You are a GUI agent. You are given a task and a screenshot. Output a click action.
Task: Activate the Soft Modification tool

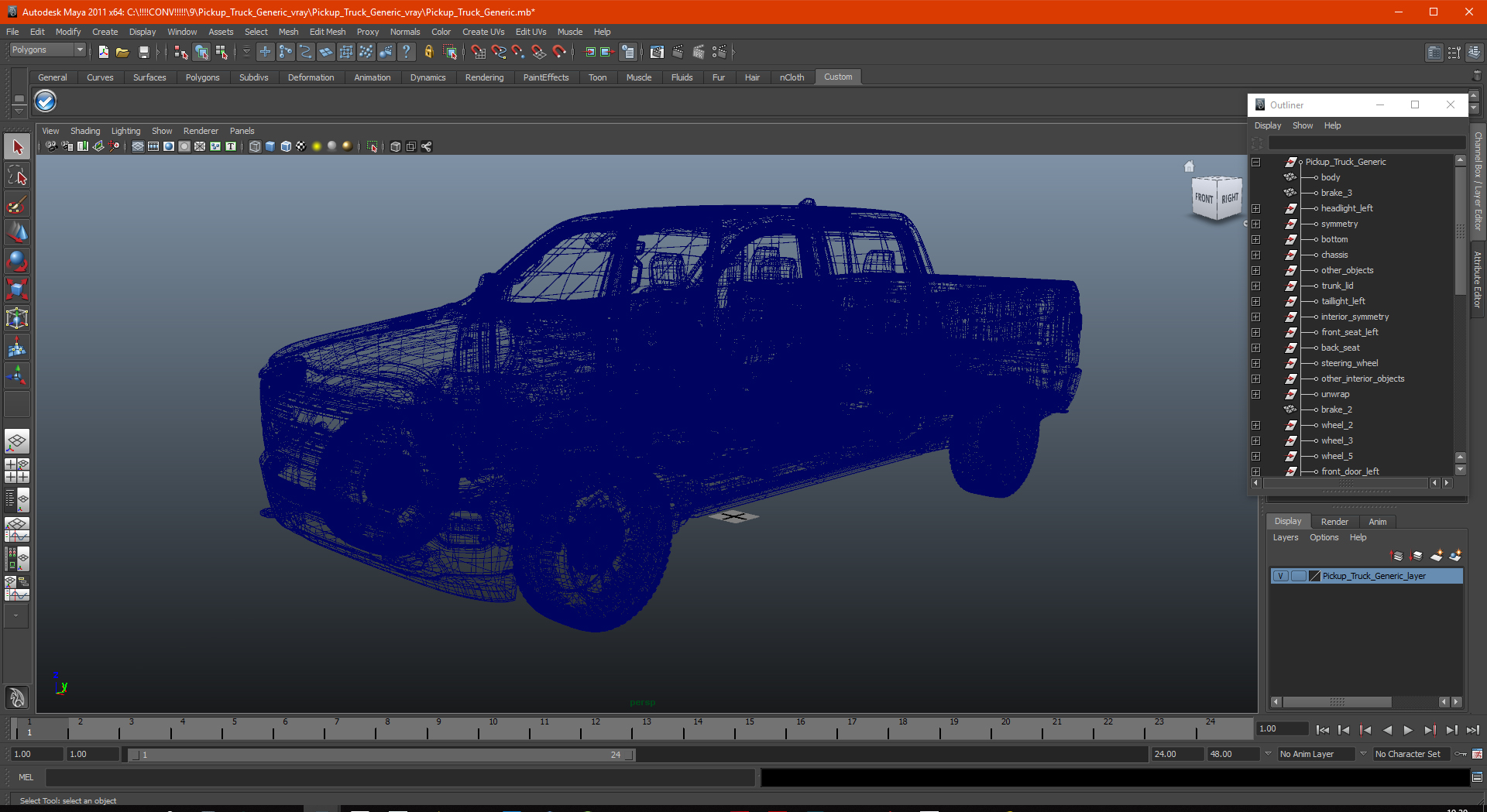17,348
